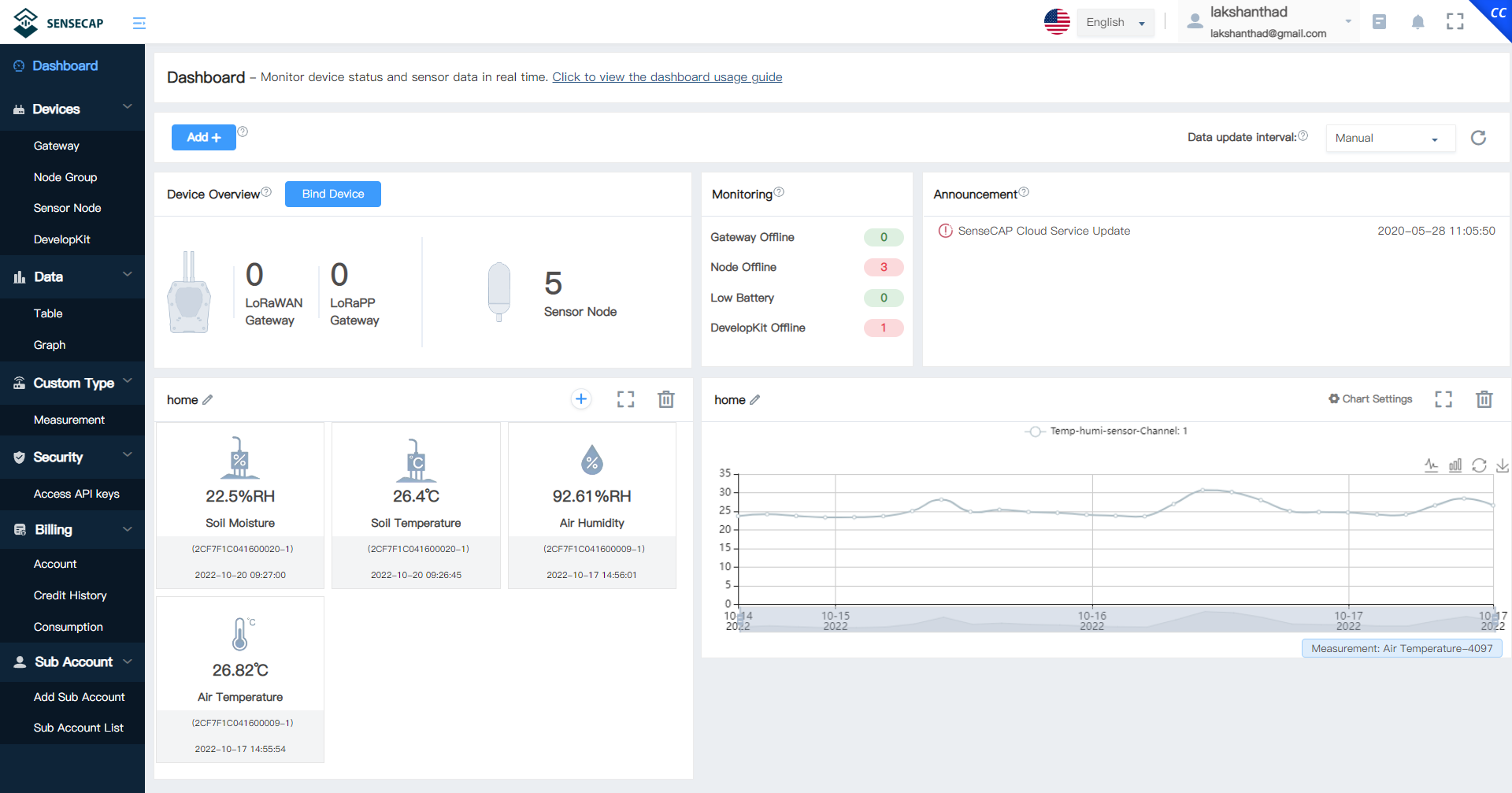
Task: Open the dashboard usage guide link
Action: tap(667, 77)
